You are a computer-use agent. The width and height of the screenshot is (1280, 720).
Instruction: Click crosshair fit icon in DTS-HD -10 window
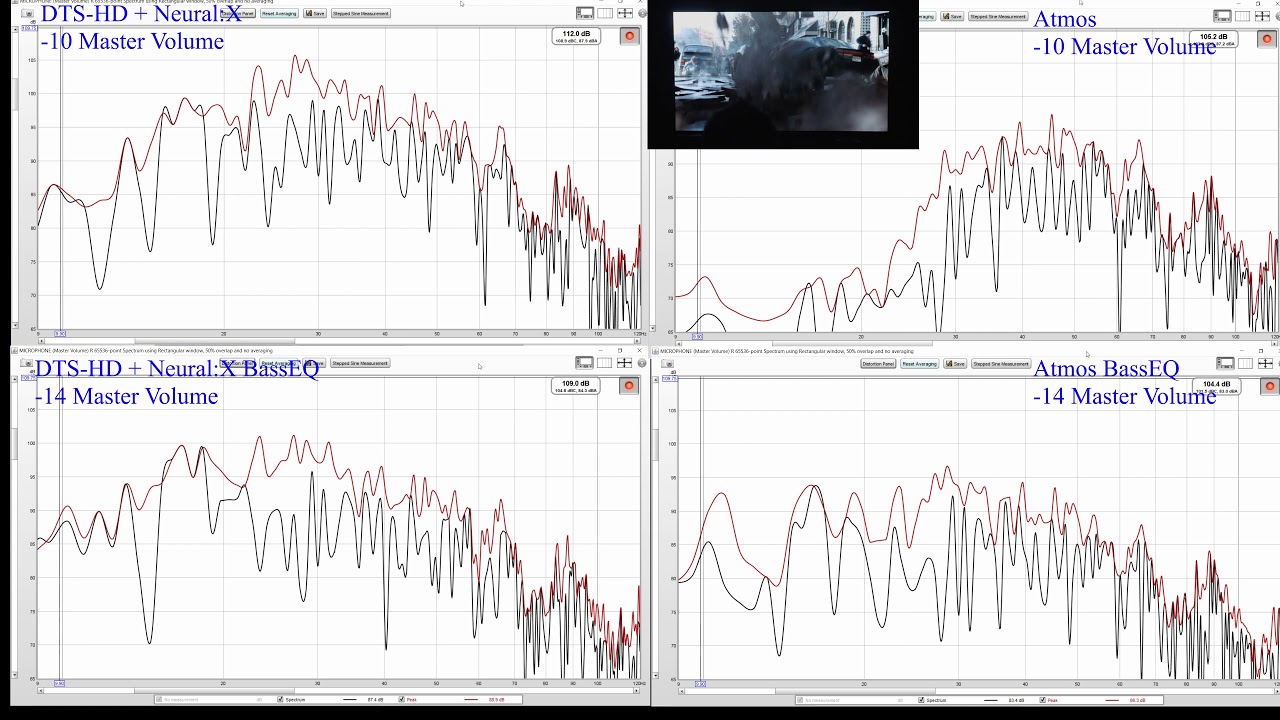(x=625, y=13)
